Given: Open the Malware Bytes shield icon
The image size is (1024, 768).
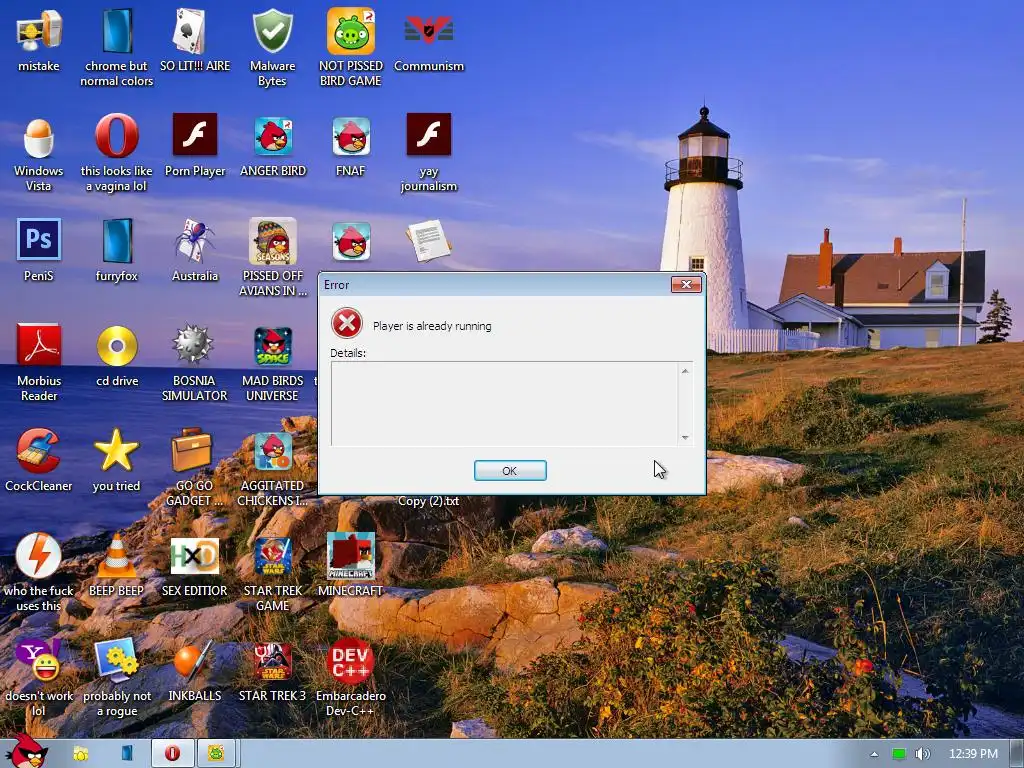Looking at the screenshot, I should pos(272,31).
